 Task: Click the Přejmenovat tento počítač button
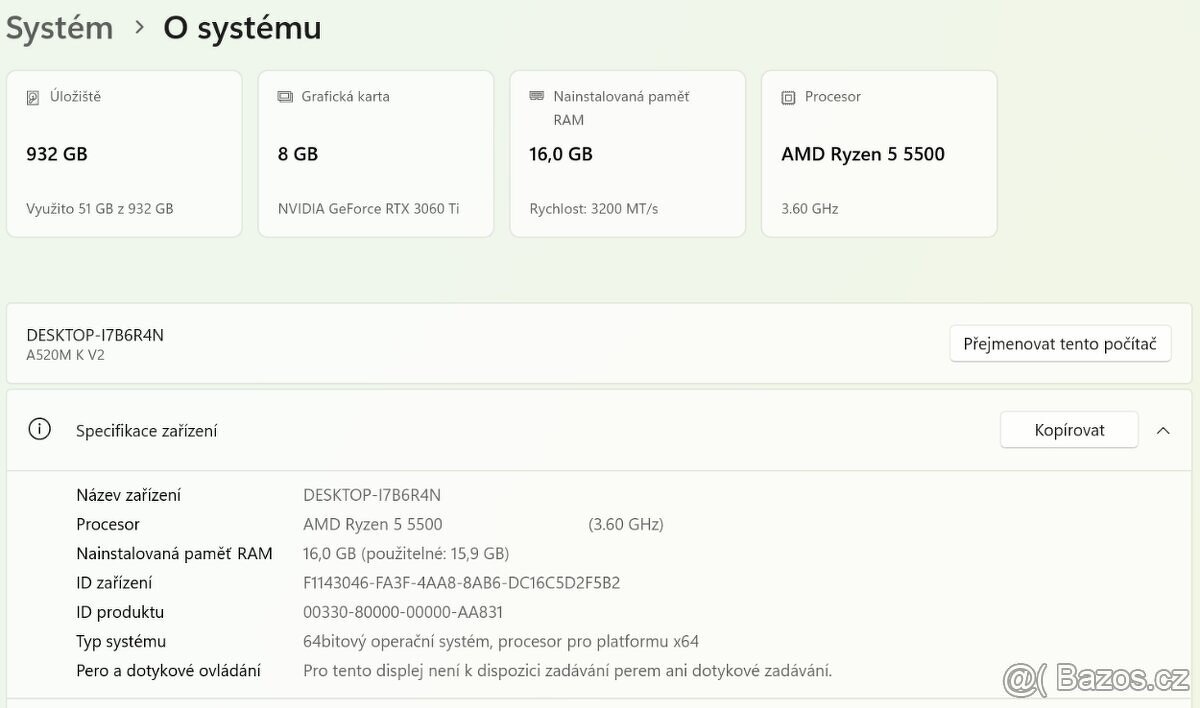1060,343
